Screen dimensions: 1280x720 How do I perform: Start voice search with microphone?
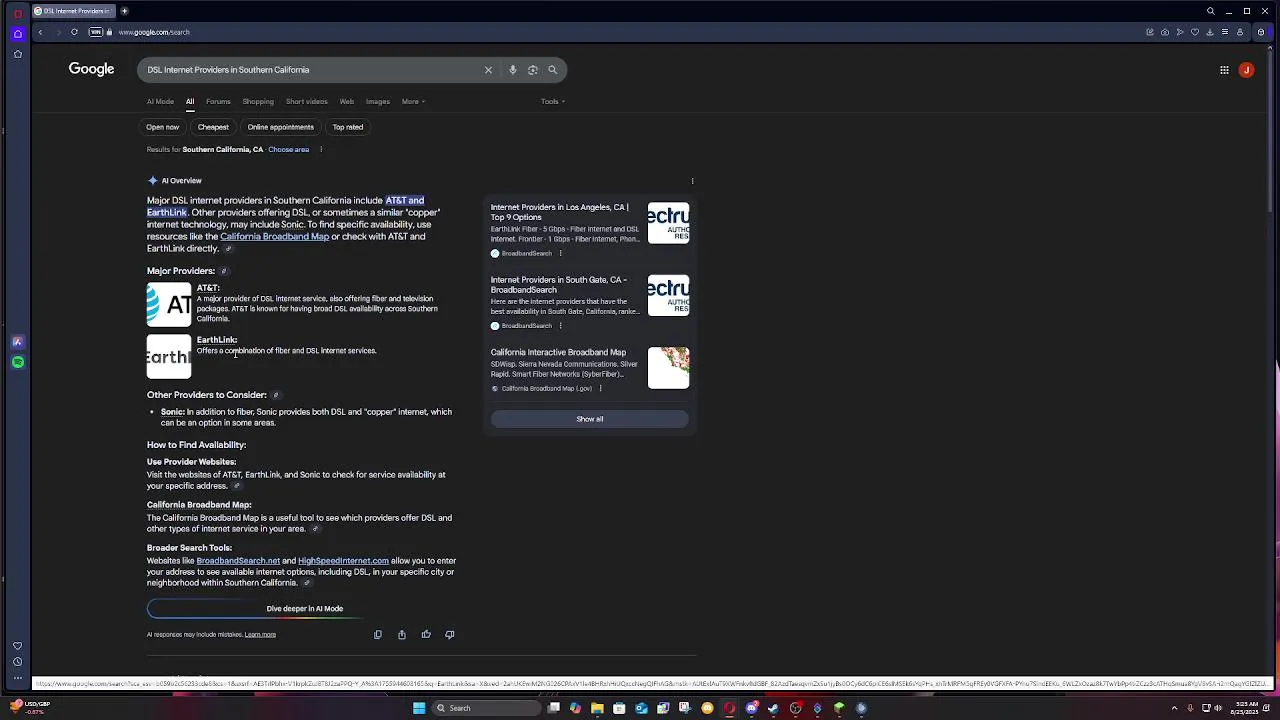click(x=512, y=70)
